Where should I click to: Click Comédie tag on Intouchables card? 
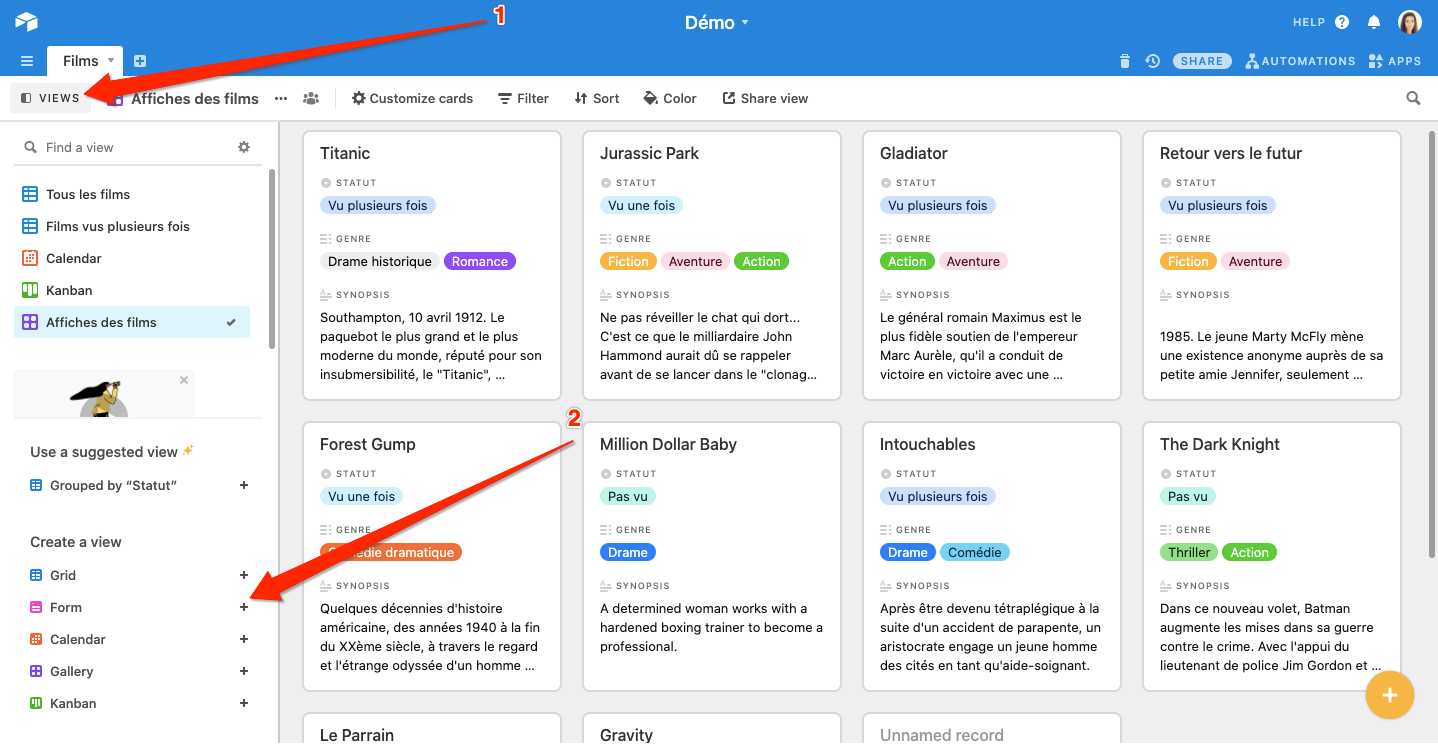coord(975,552)
